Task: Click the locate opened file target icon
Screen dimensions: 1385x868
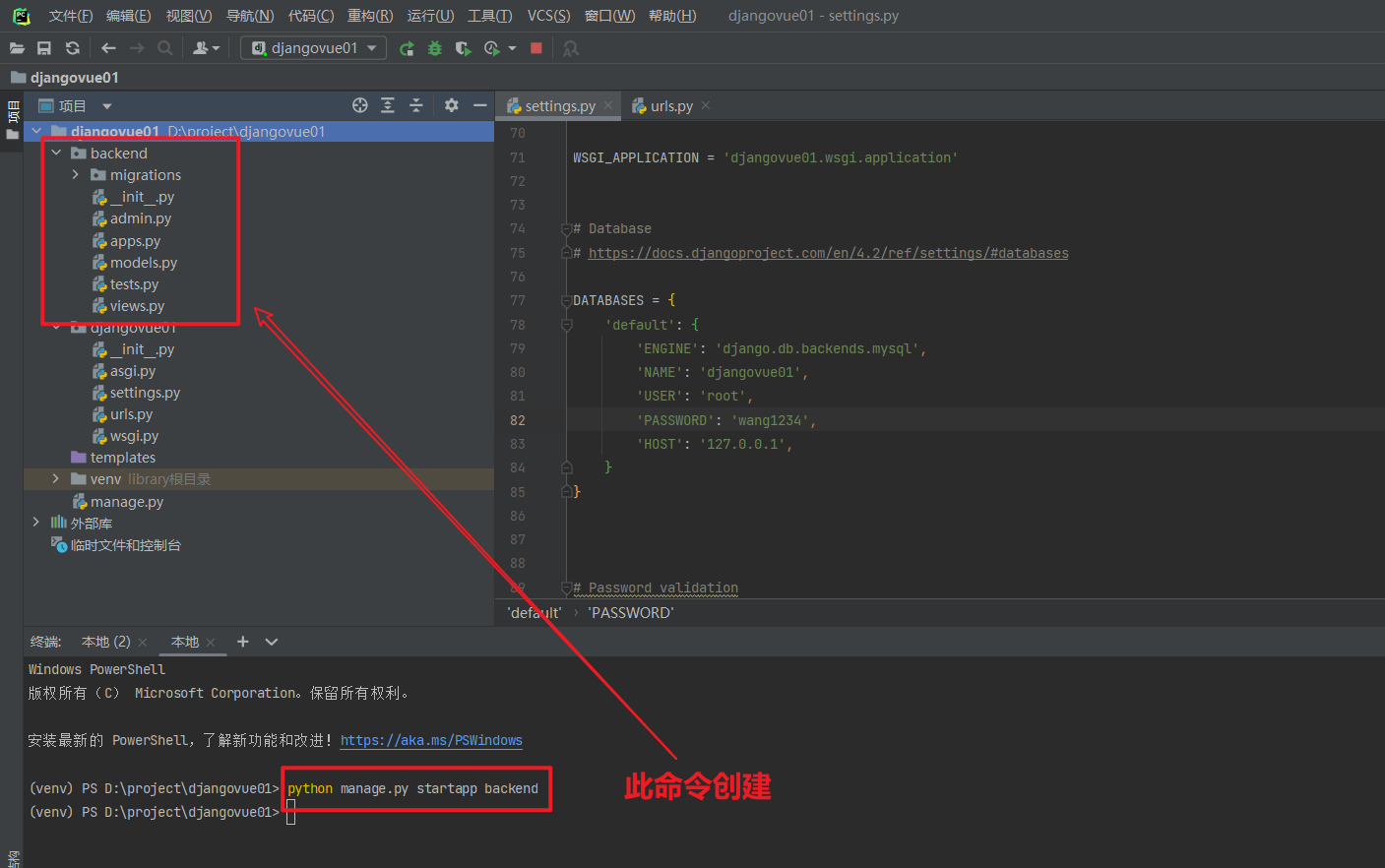Action: tap(360, 105)
